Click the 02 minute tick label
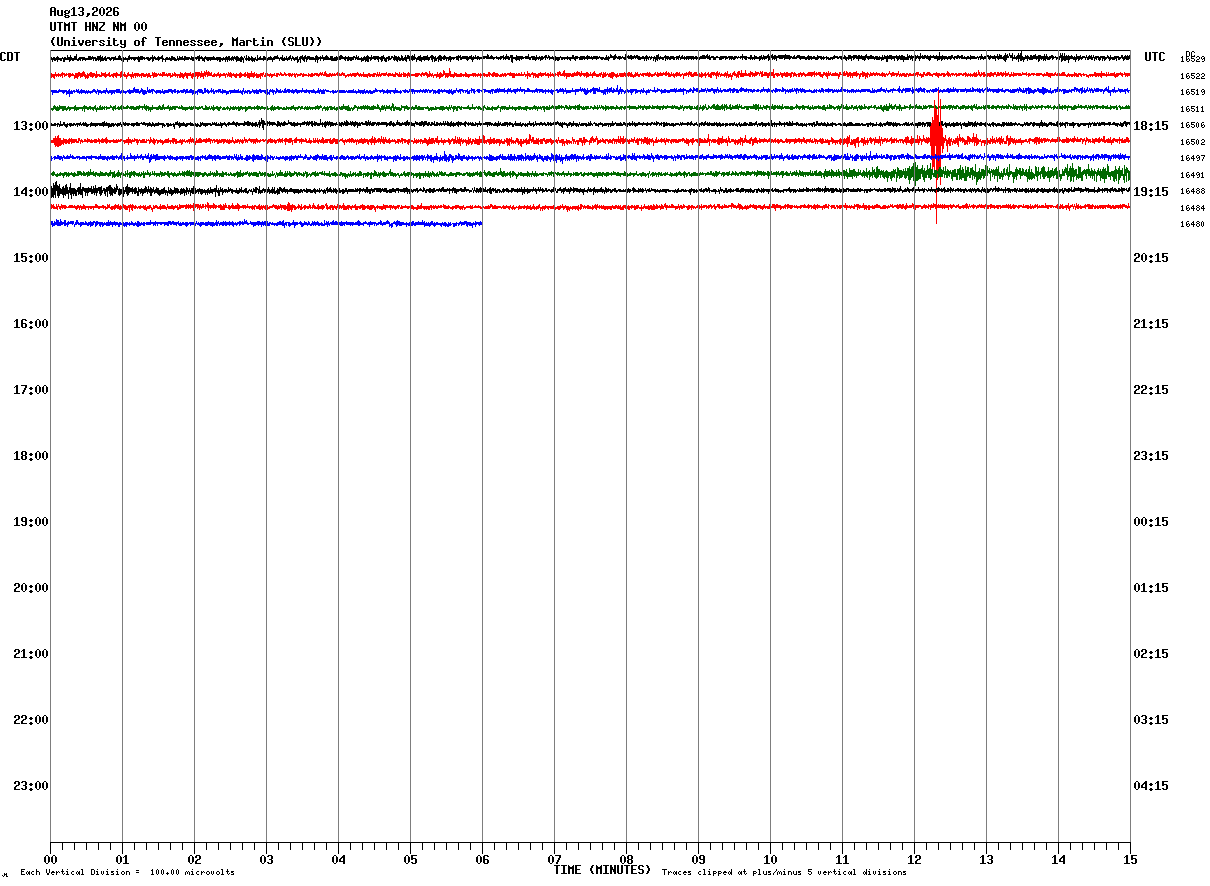Image resolution: width=1210 pixels, height=886 pixels. tap(194, 859)
